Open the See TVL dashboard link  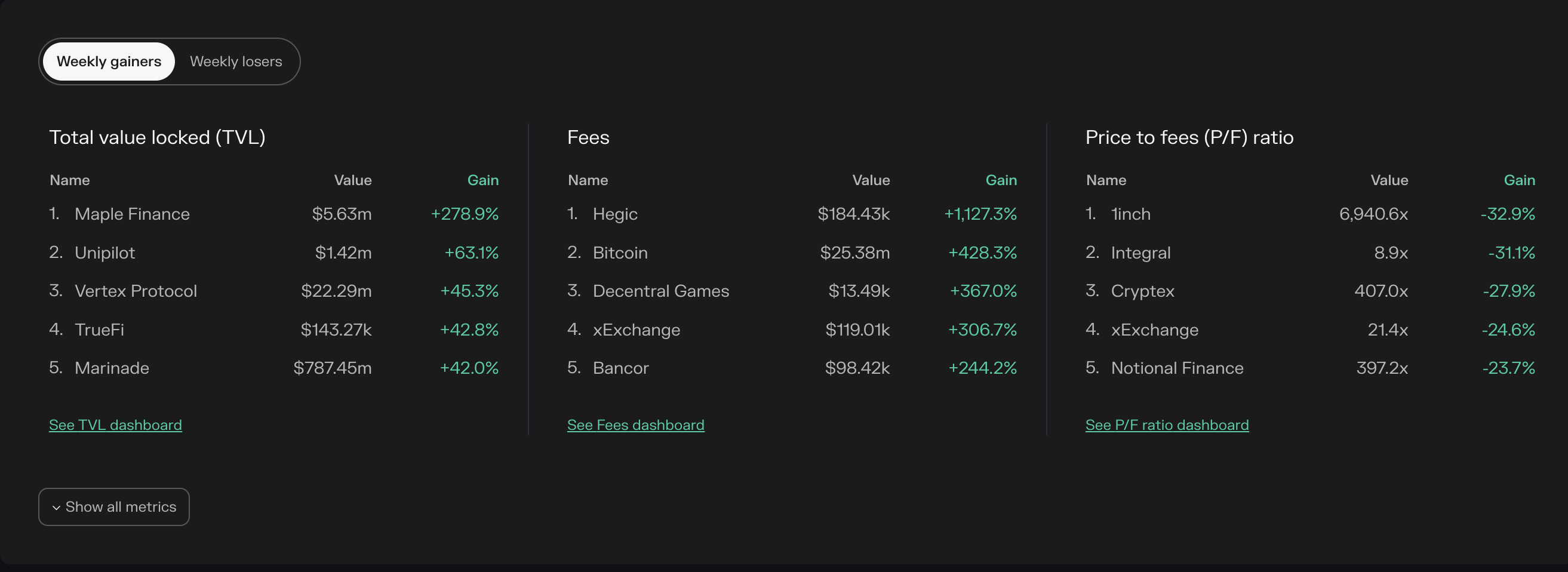(x=115, y=425)
